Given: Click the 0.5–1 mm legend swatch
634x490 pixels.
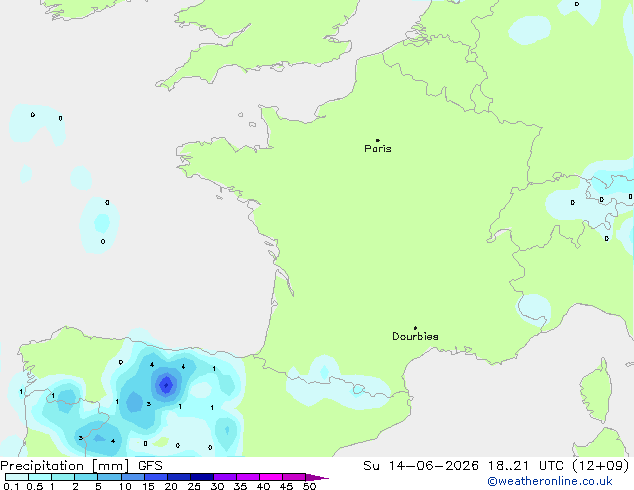Looking at the screenshot, I should pos(40,477).
